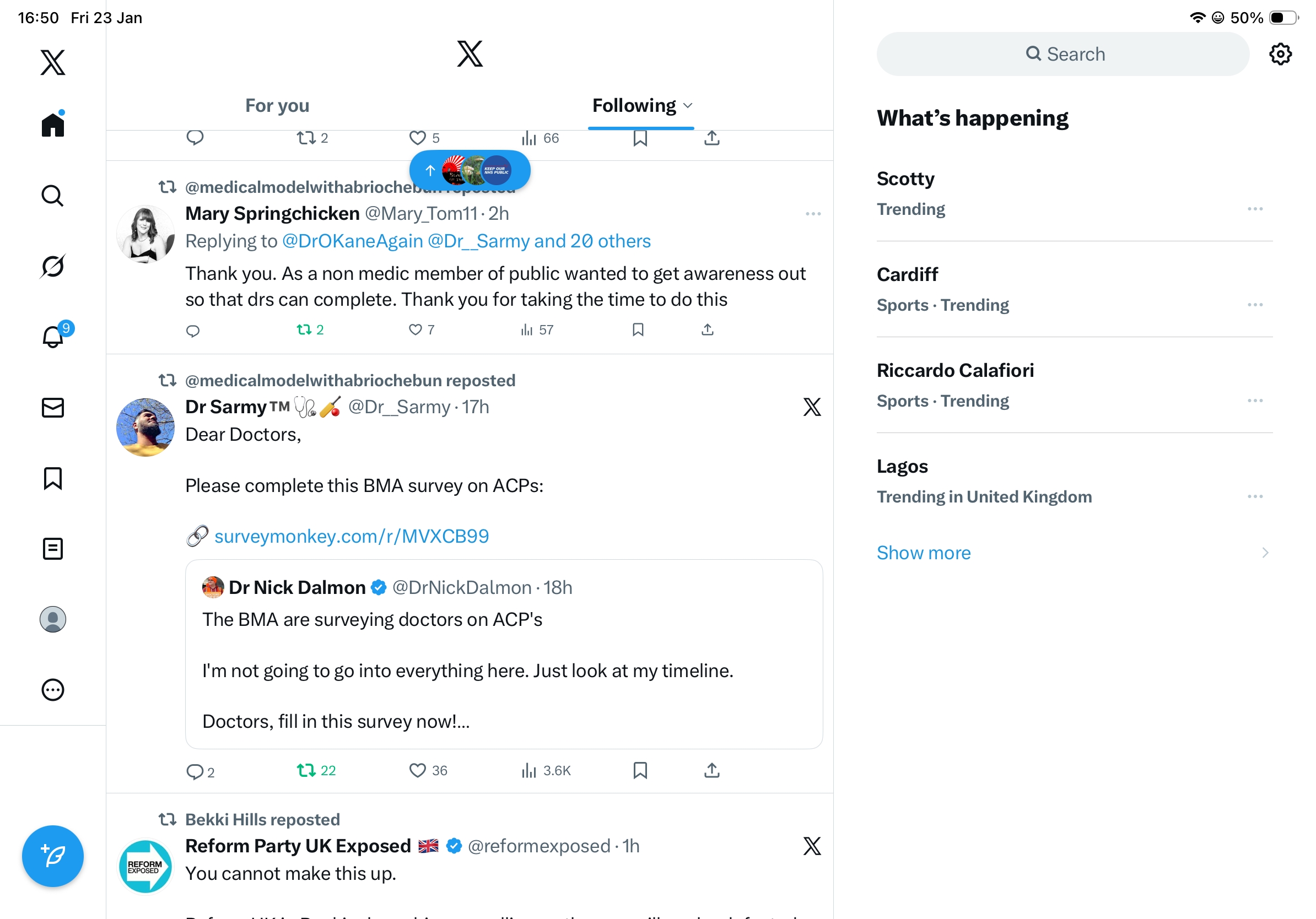Open more options on Mary Springchicken's post

pyautogui.click(x=813, y=214)
